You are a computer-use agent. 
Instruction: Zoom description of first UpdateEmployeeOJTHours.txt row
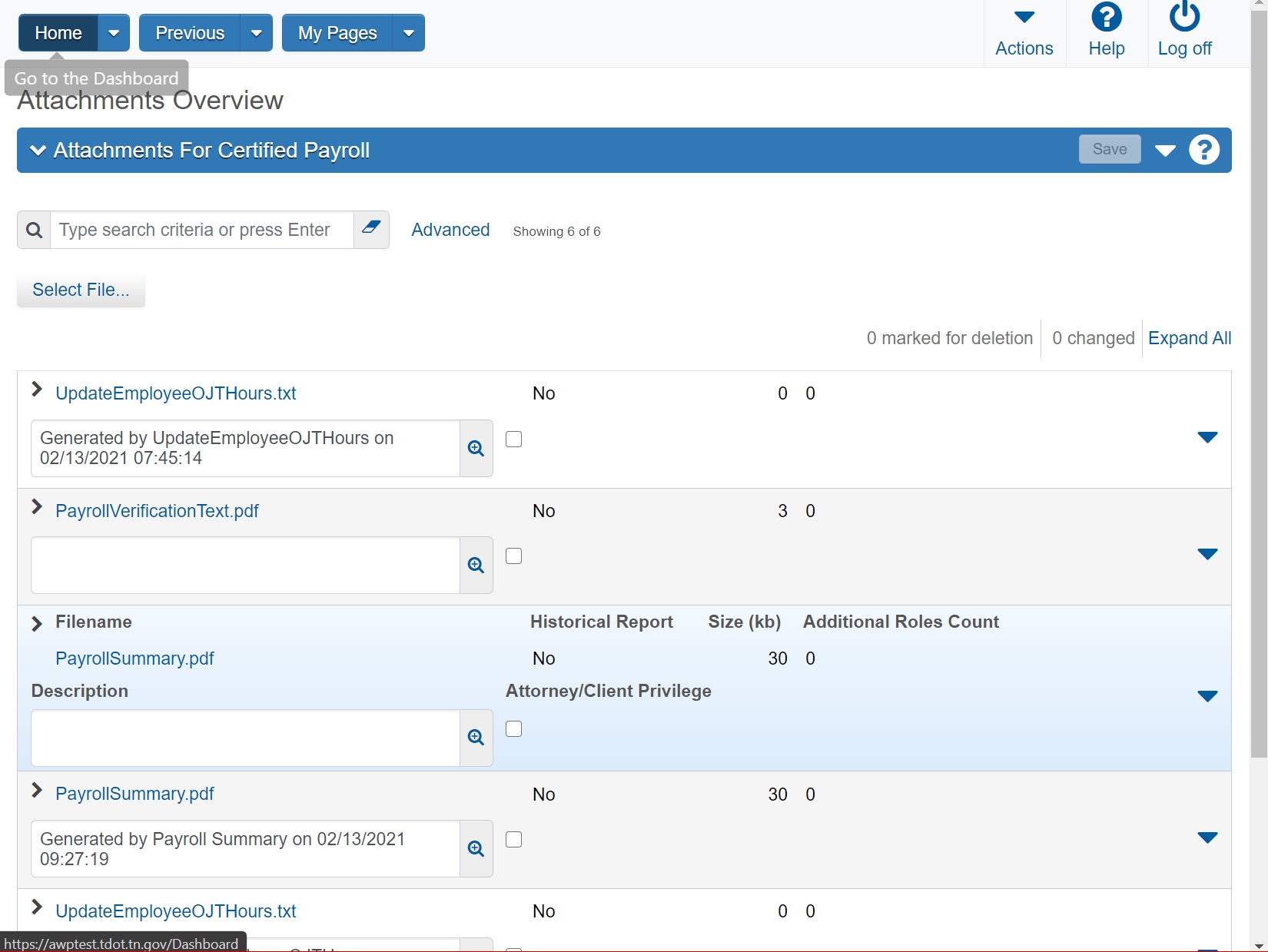(x=476, y=448)
